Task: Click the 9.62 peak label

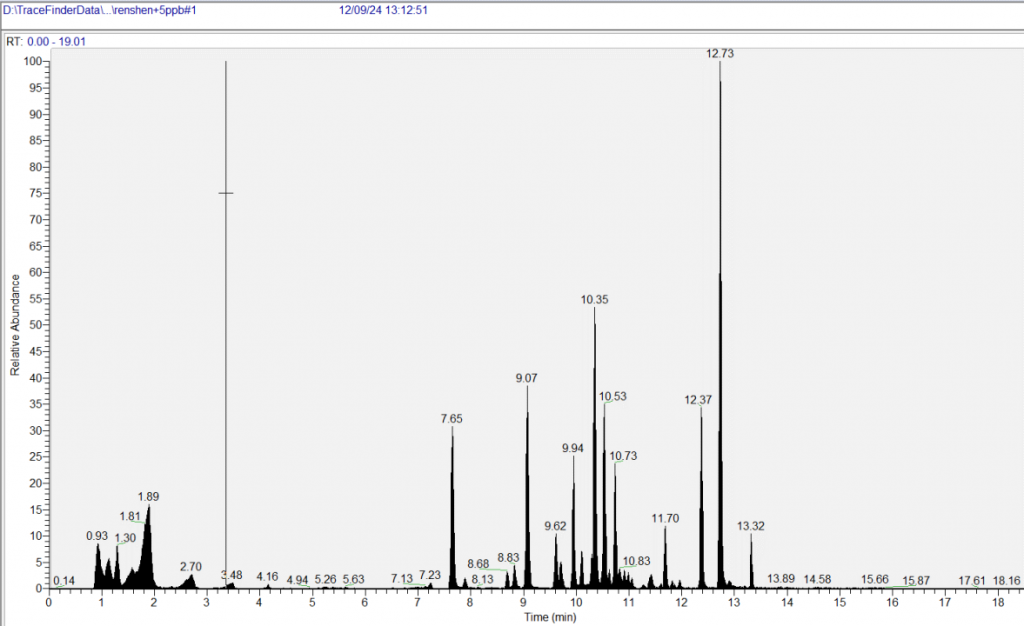Action: (x=556, y=526)
